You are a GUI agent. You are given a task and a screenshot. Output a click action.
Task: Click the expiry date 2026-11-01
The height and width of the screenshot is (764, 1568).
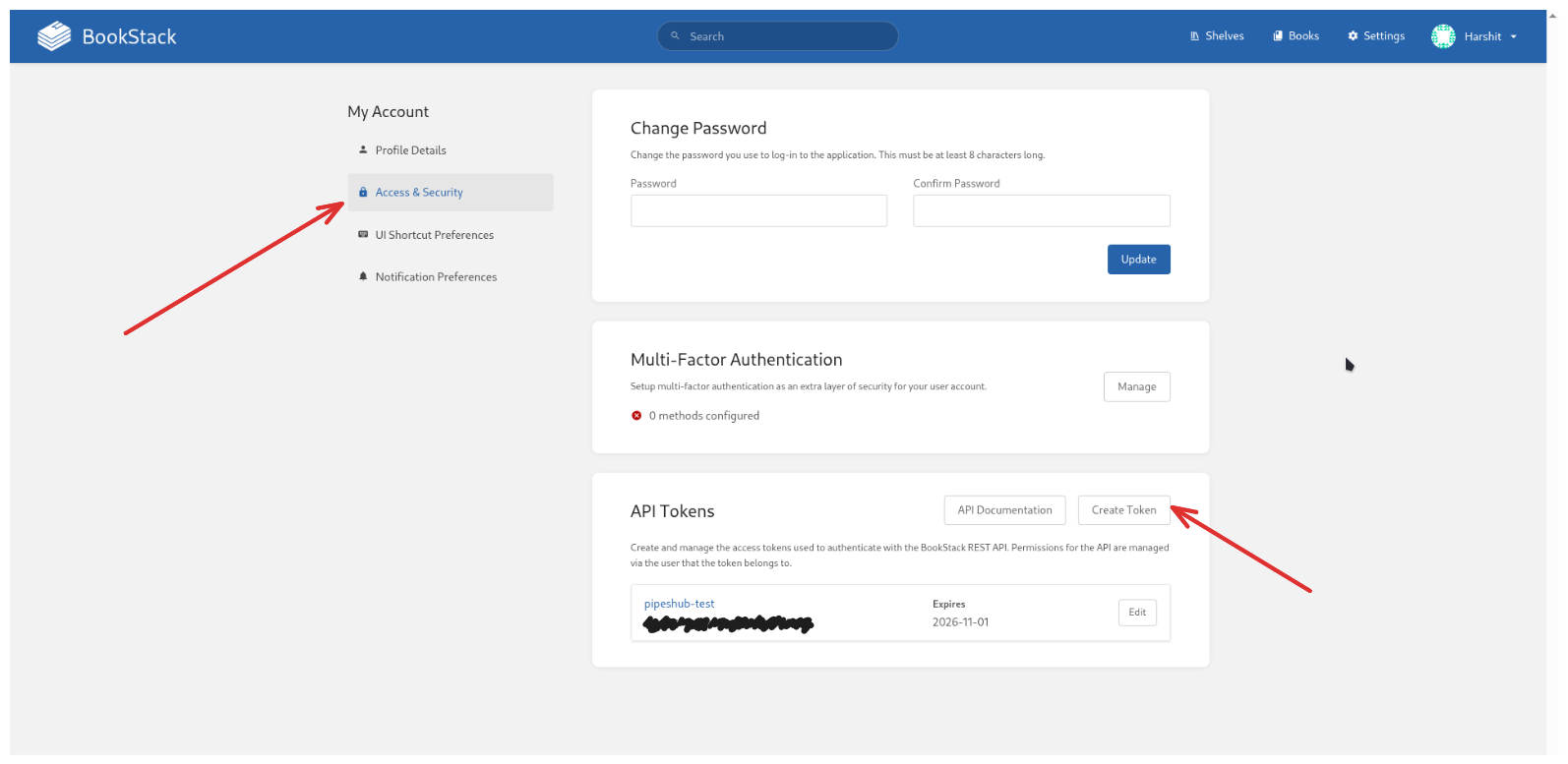pos(961,622)
